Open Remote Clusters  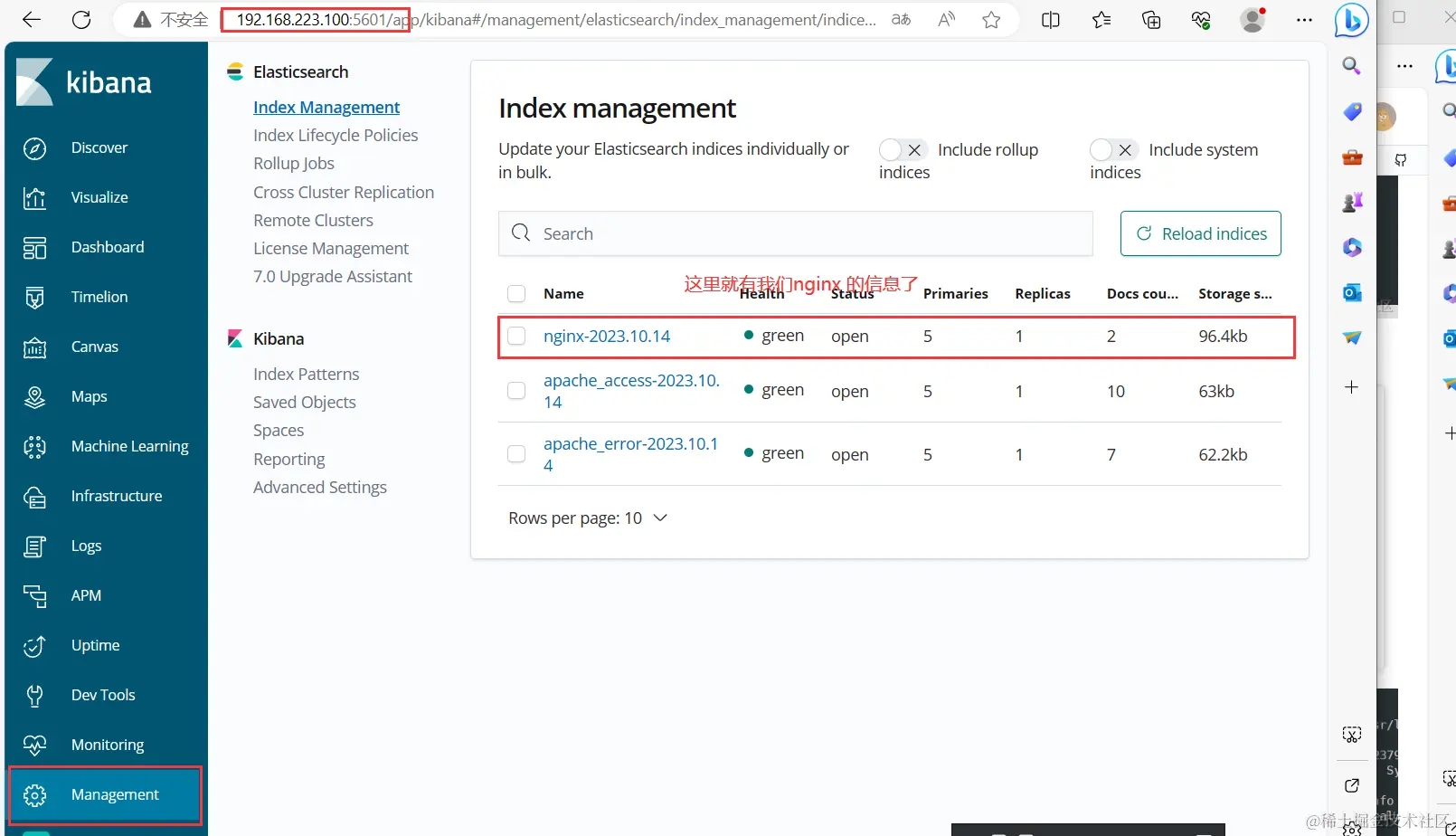[x=313, y=220]
